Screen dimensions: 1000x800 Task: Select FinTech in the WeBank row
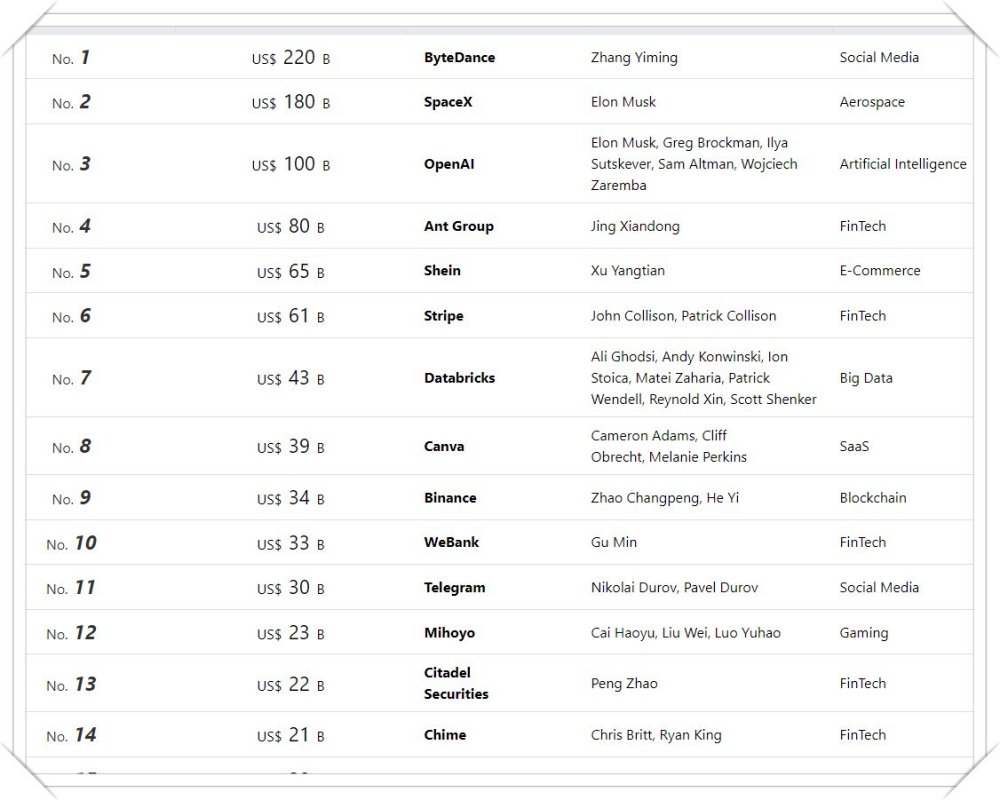click(x=862, y=542)
